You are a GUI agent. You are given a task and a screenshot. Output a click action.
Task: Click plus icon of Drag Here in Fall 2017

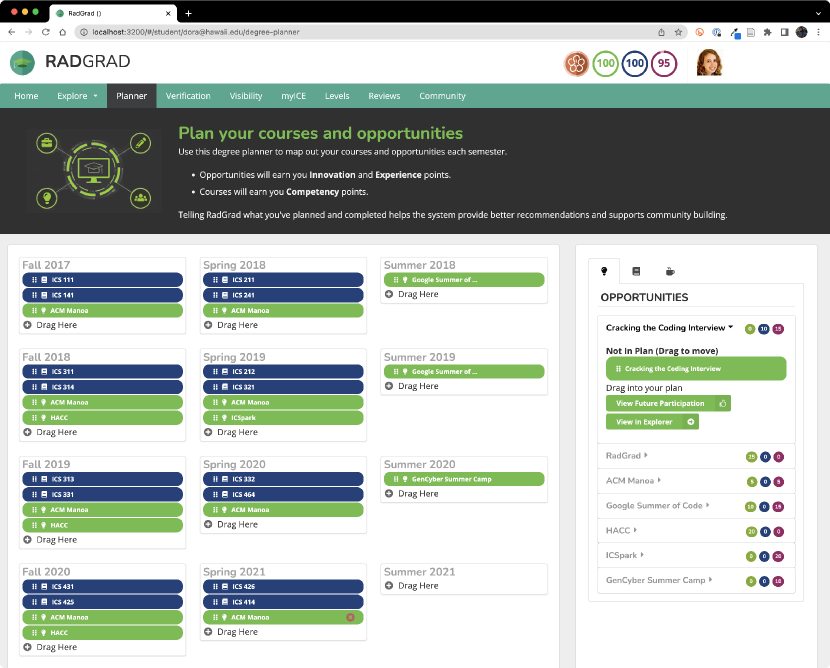click(x=28, y=325)
